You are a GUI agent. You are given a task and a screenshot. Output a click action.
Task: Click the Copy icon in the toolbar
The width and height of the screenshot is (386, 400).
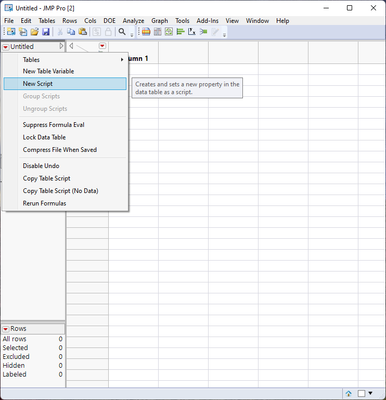coord(71,32)
